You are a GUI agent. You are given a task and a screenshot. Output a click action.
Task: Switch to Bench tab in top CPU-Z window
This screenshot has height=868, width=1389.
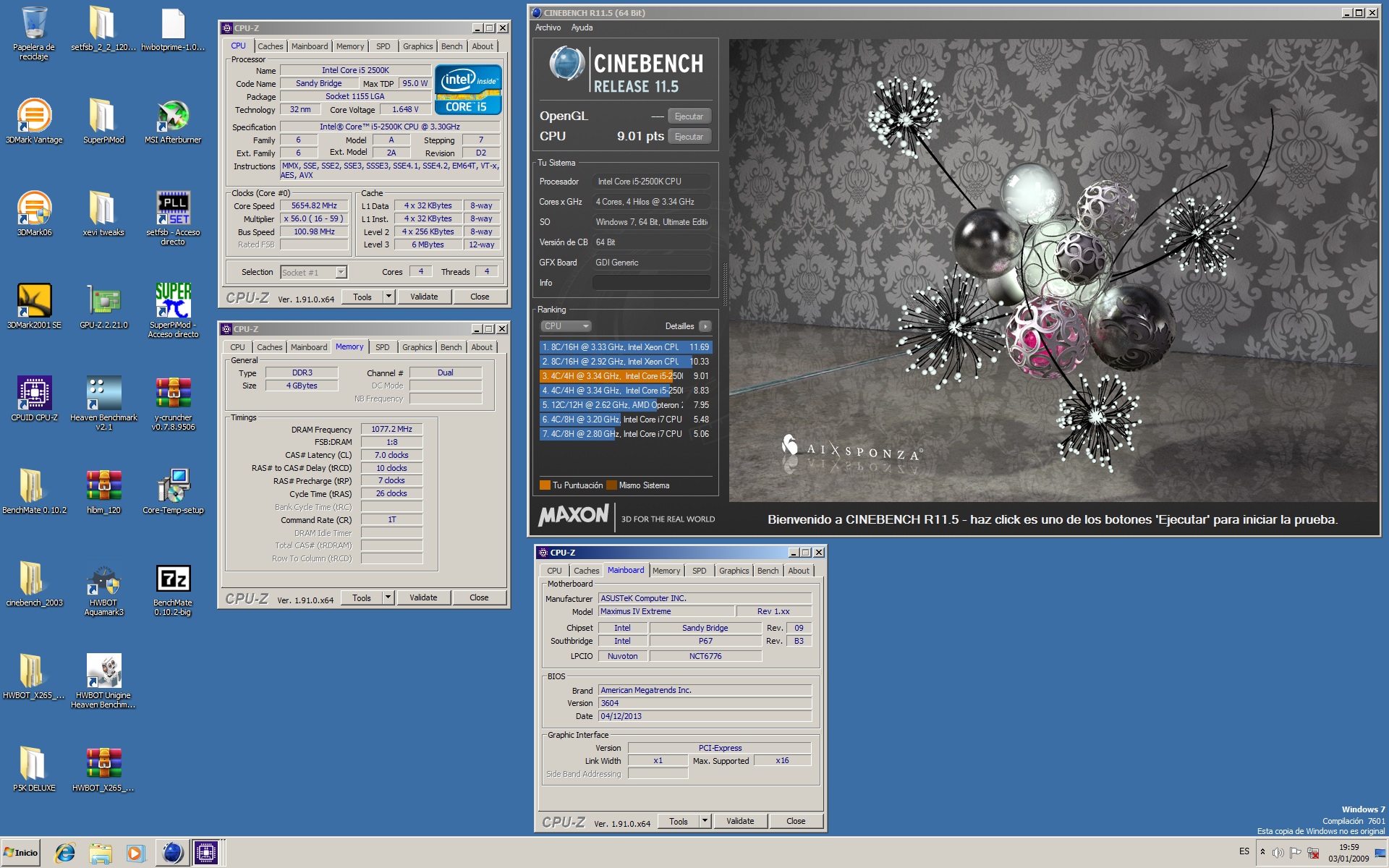[x=451, y=46]
